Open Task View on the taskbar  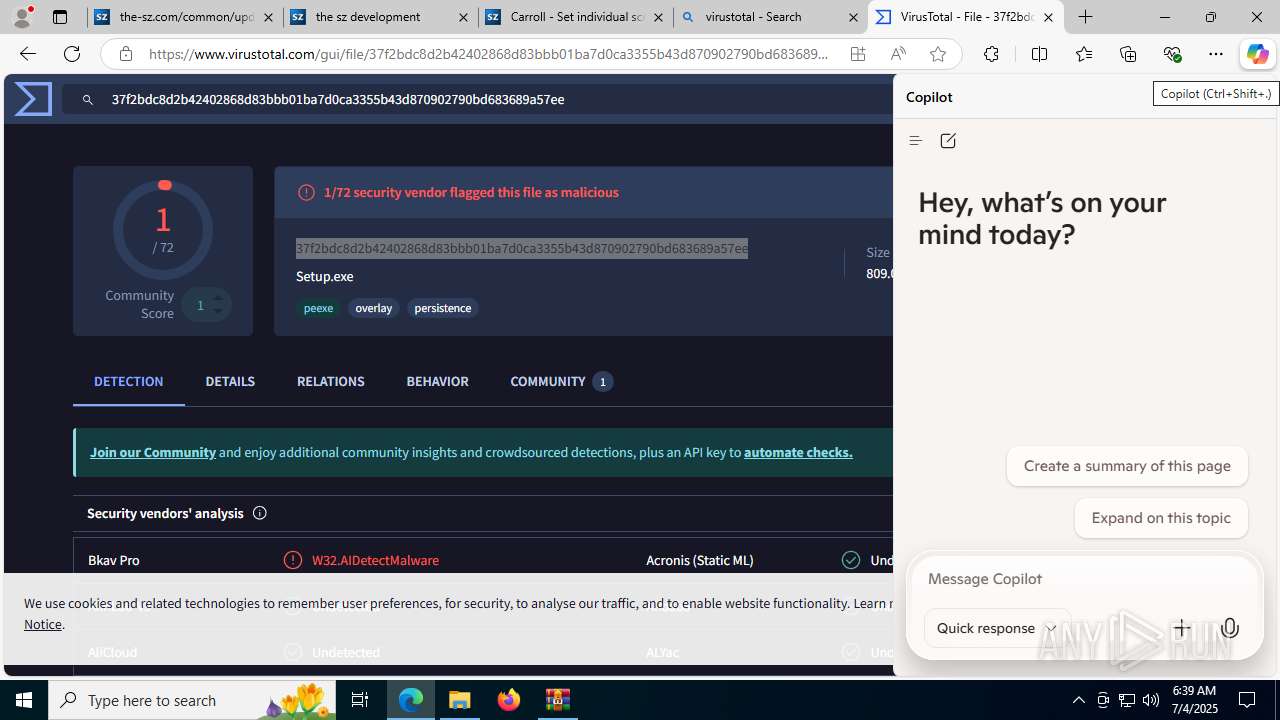tap(360, 700)
